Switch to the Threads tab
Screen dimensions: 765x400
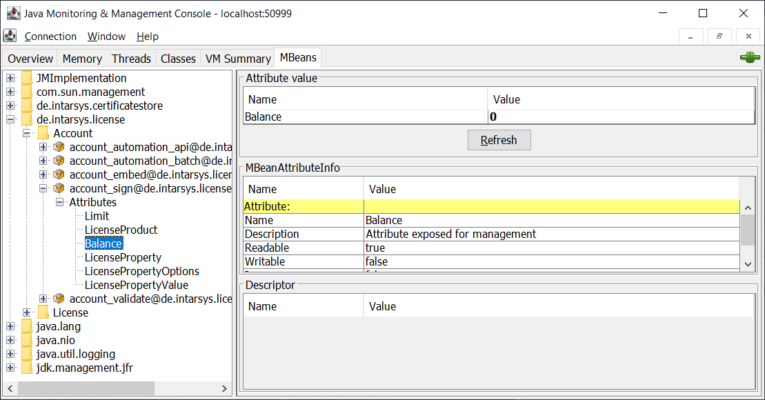pos(131,59)
